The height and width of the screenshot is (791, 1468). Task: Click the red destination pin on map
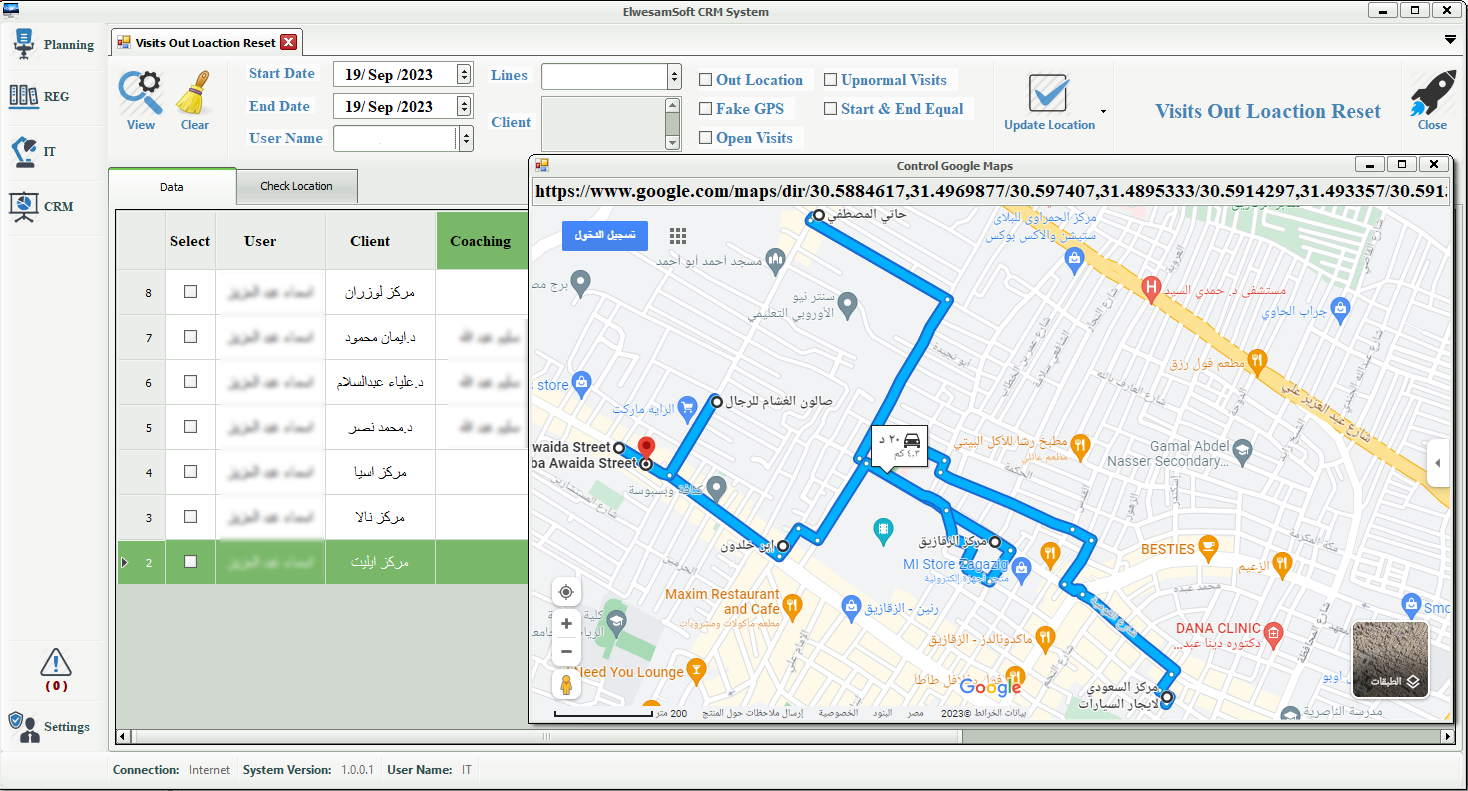[646, 449]
